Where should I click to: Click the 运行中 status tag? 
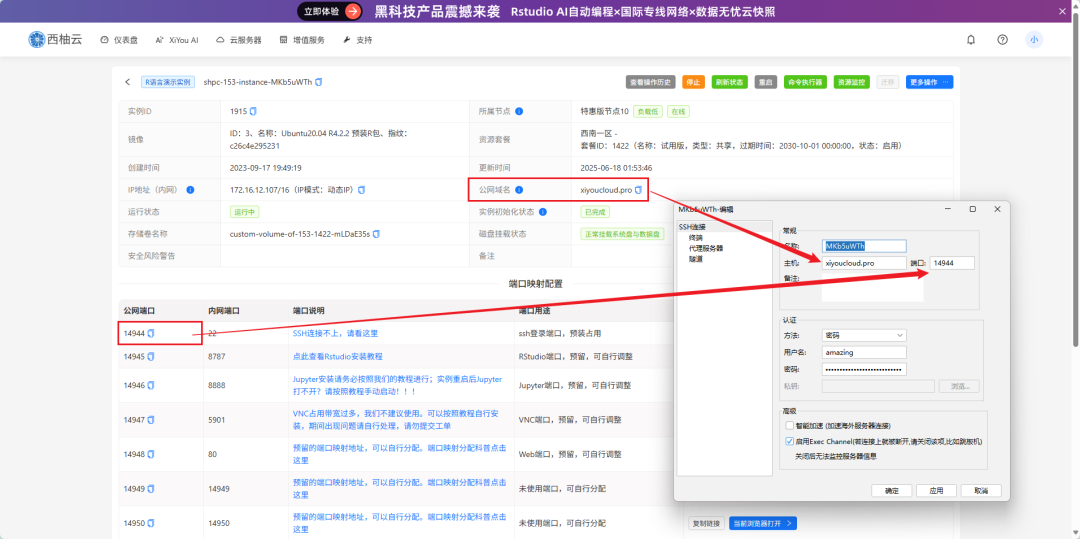(x=244, y=212)
